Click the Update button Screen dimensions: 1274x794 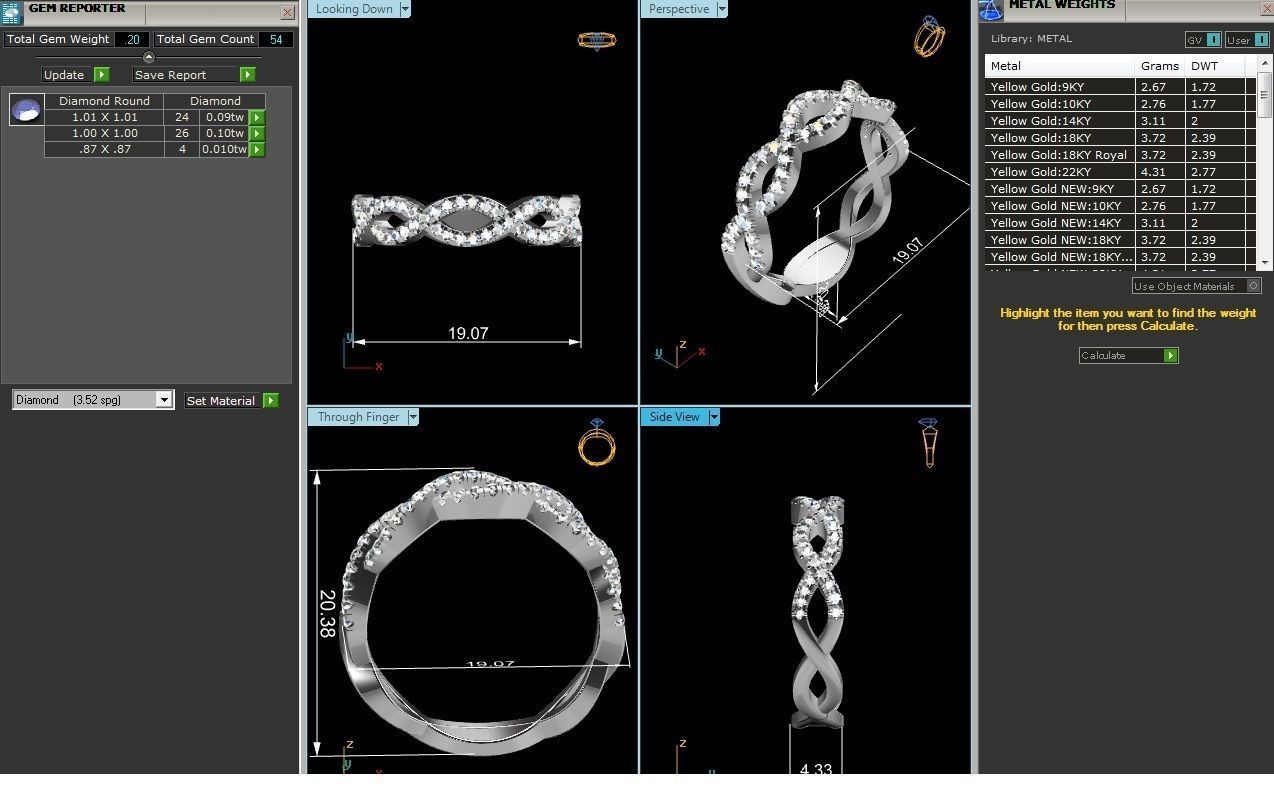[67, 75]
